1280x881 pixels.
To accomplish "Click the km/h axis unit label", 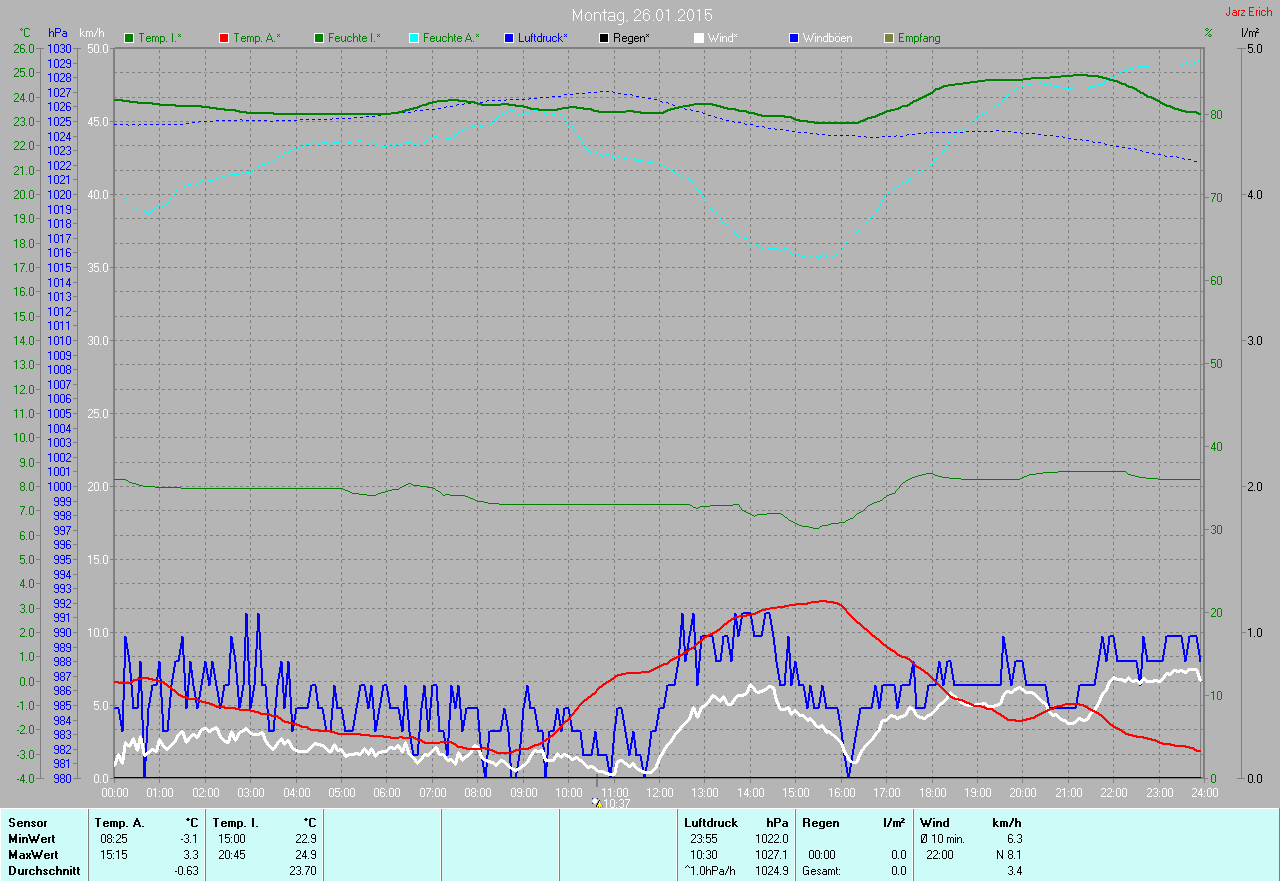I will point(91,33).
